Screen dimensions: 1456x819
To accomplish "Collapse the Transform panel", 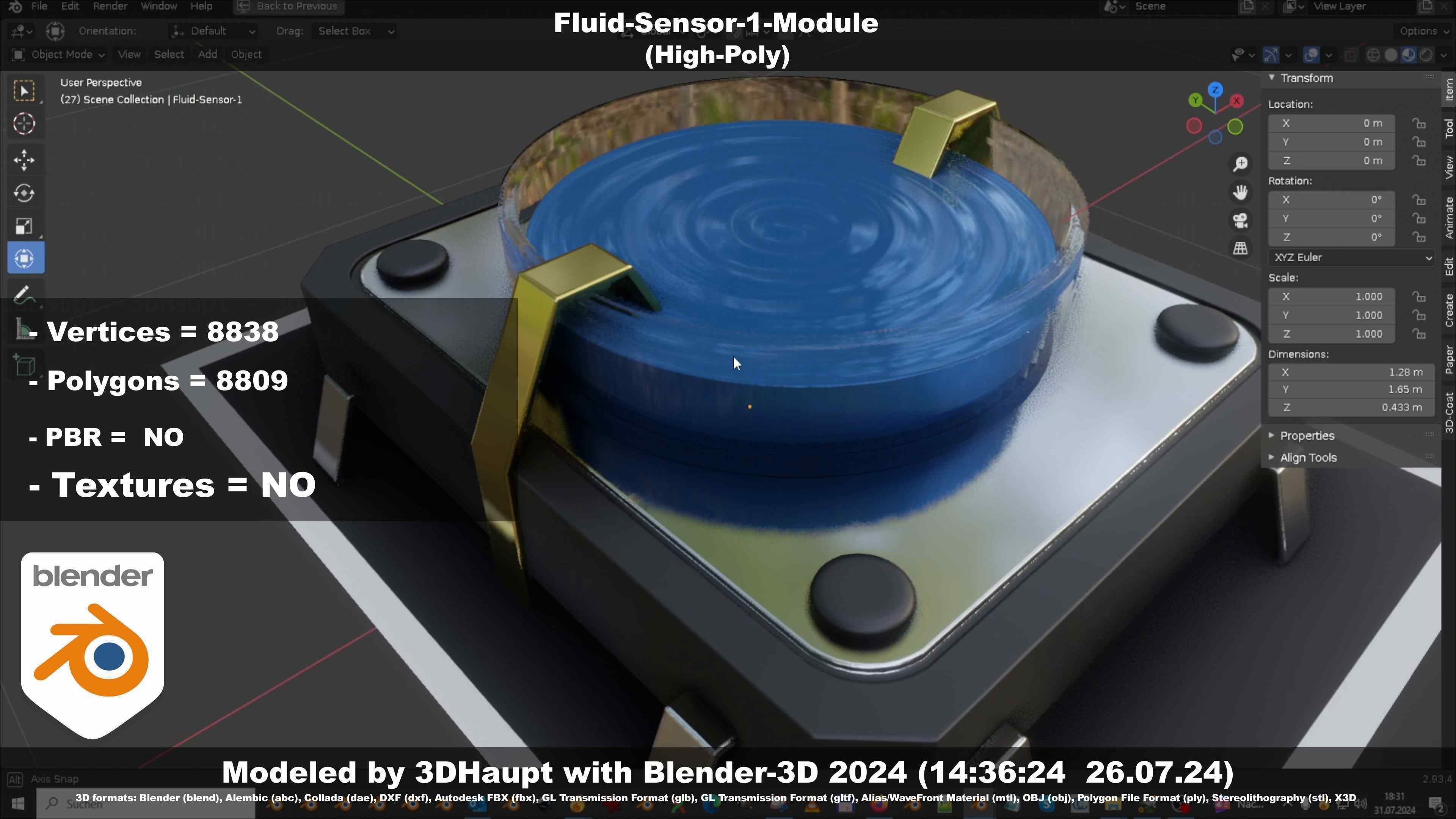I will click(x=1271, y=77).
